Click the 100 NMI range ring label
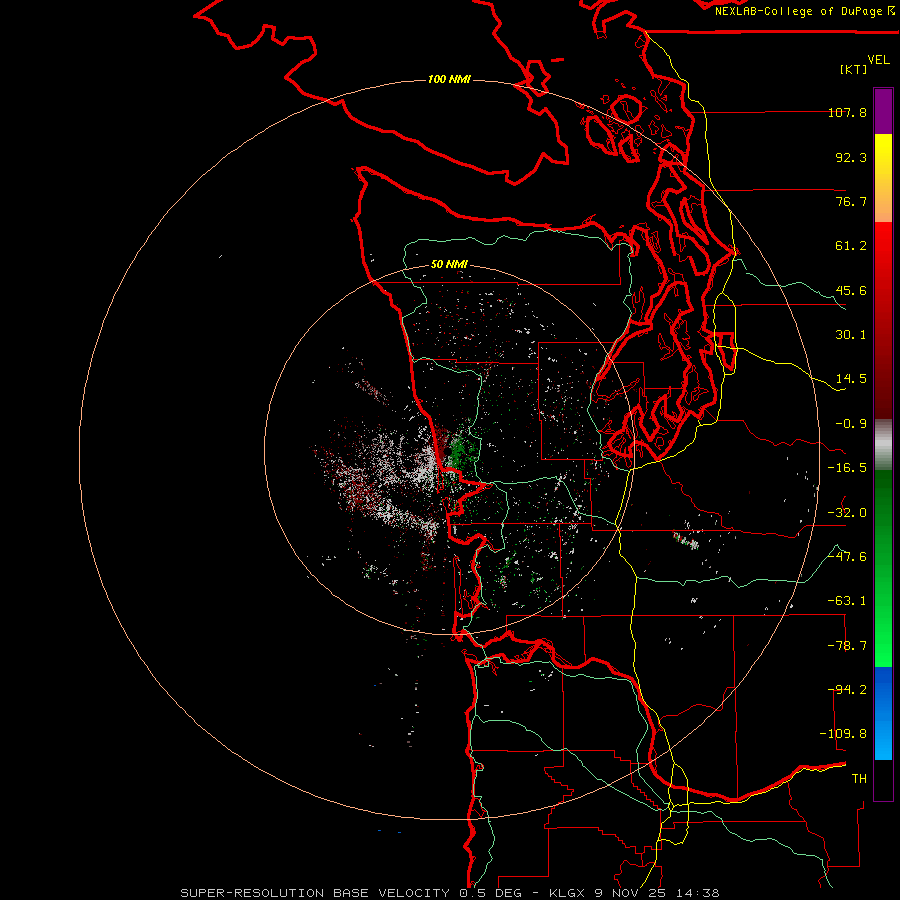 pyautogui.click(x=449, y=79)
